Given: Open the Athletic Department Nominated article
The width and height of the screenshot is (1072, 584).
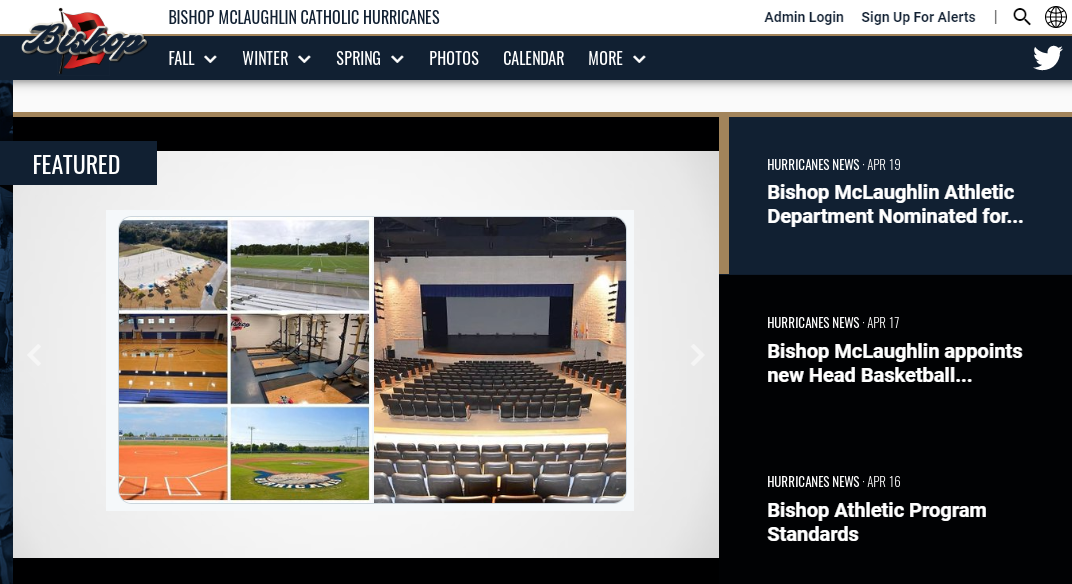Looking at the screenshot, I should tap(895, 204).
